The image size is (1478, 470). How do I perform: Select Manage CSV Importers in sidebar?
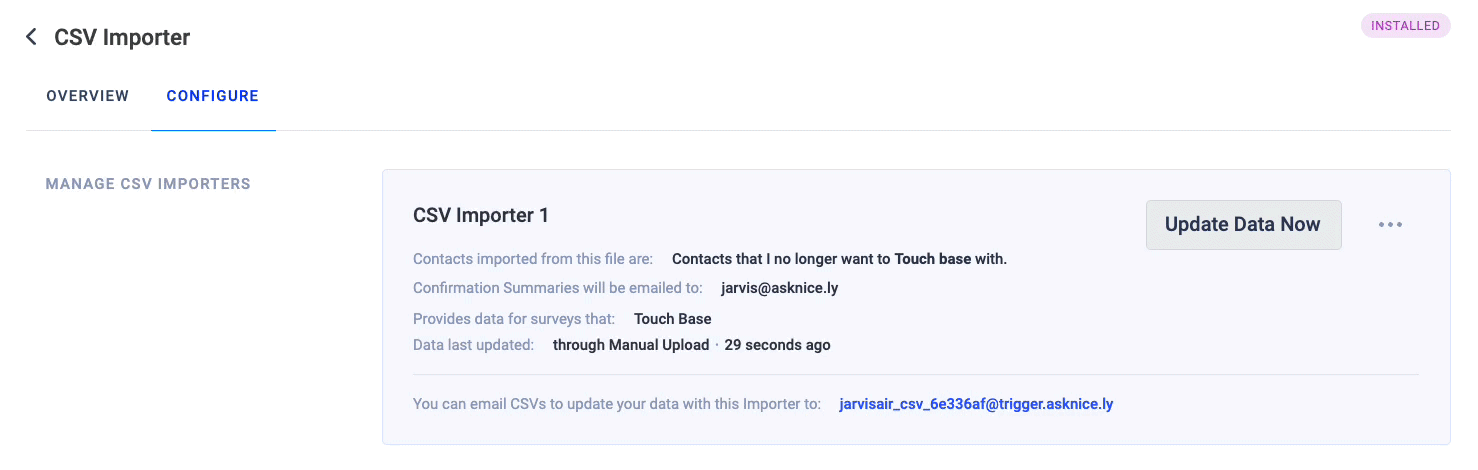(148, 184)
